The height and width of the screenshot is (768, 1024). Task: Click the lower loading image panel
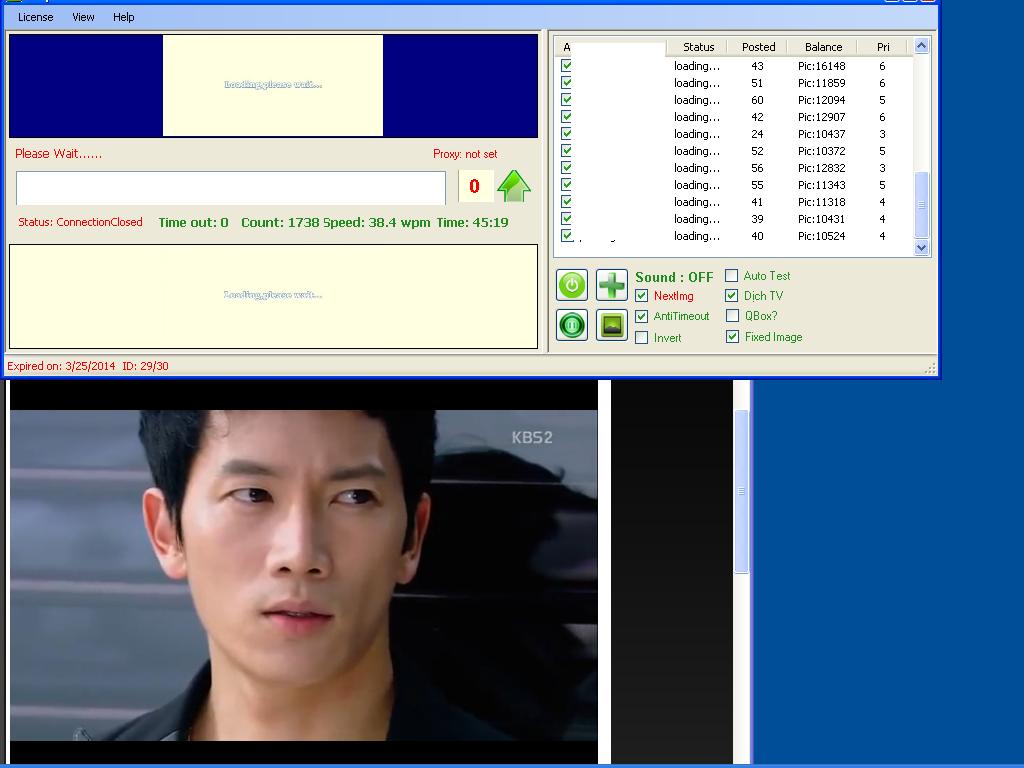273,296
